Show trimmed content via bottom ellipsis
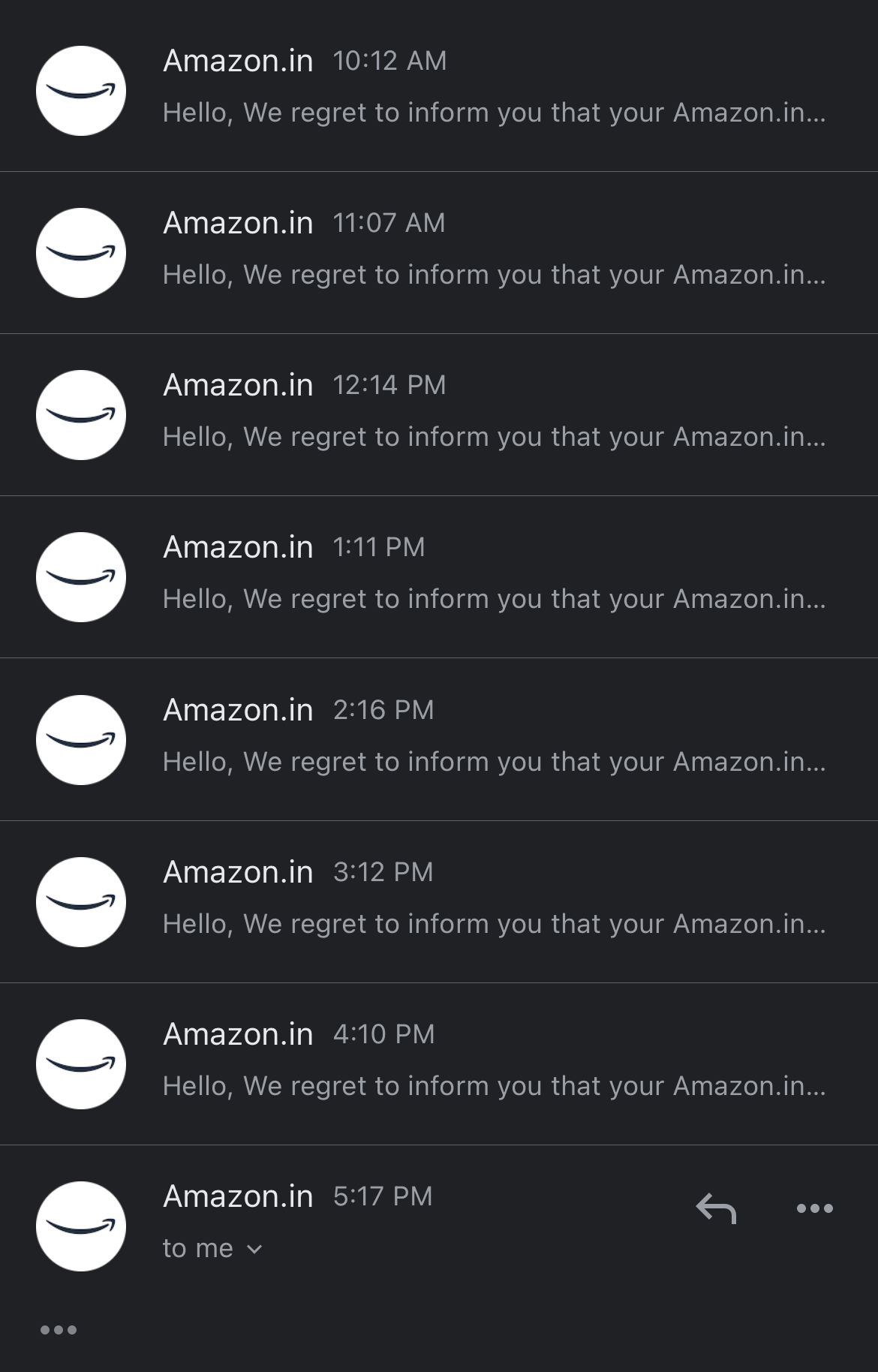 [x=59, y=1330]
